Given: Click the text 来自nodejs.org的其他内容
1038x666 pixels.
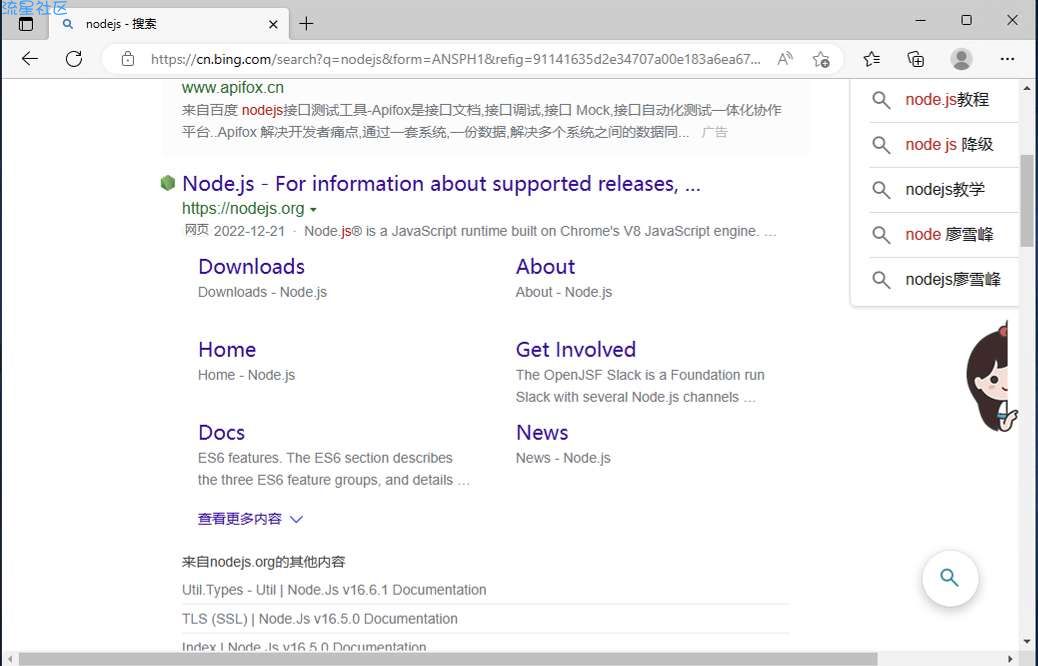Looking at the screenshot, I should (x=263, y=562).
